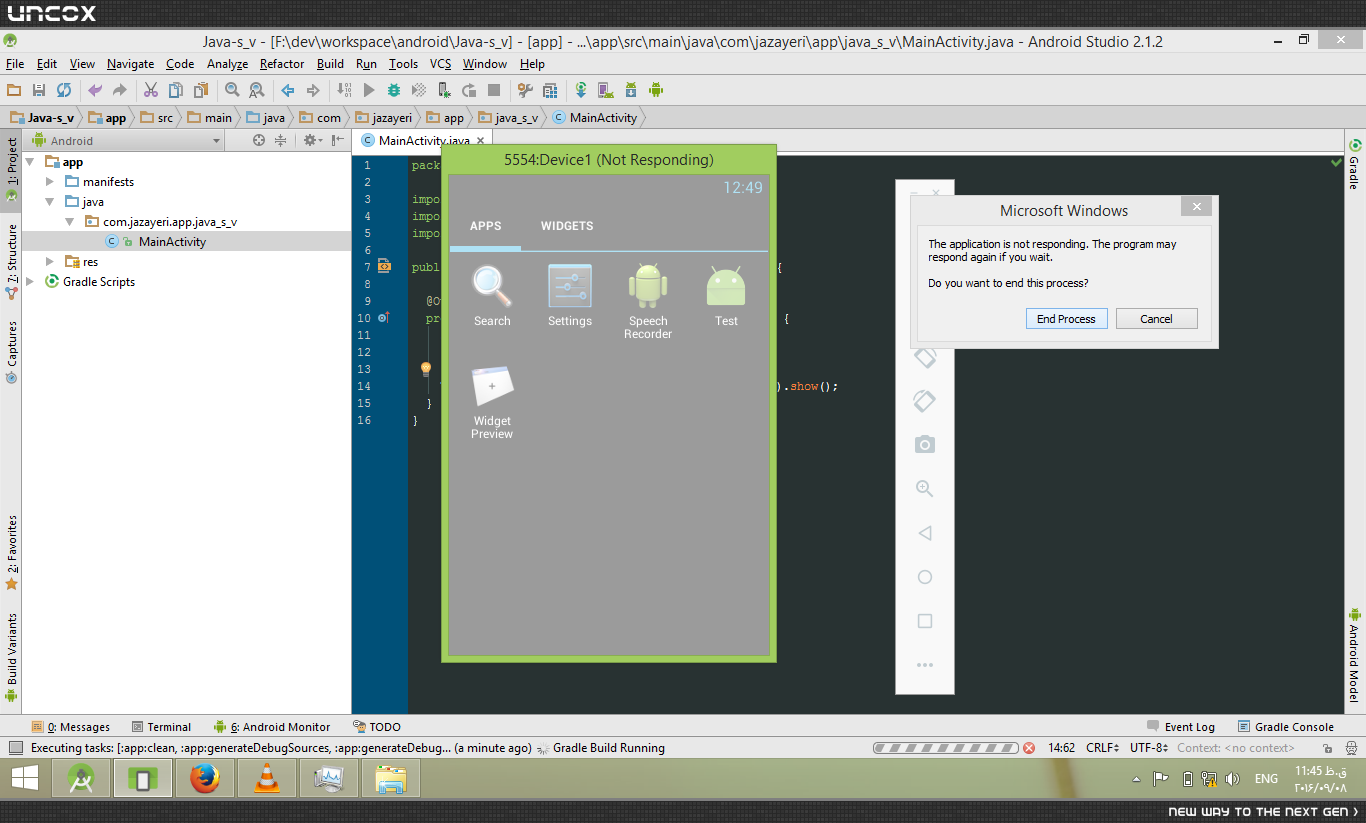Open the Android Device Monitor icon

click(656, 90)
